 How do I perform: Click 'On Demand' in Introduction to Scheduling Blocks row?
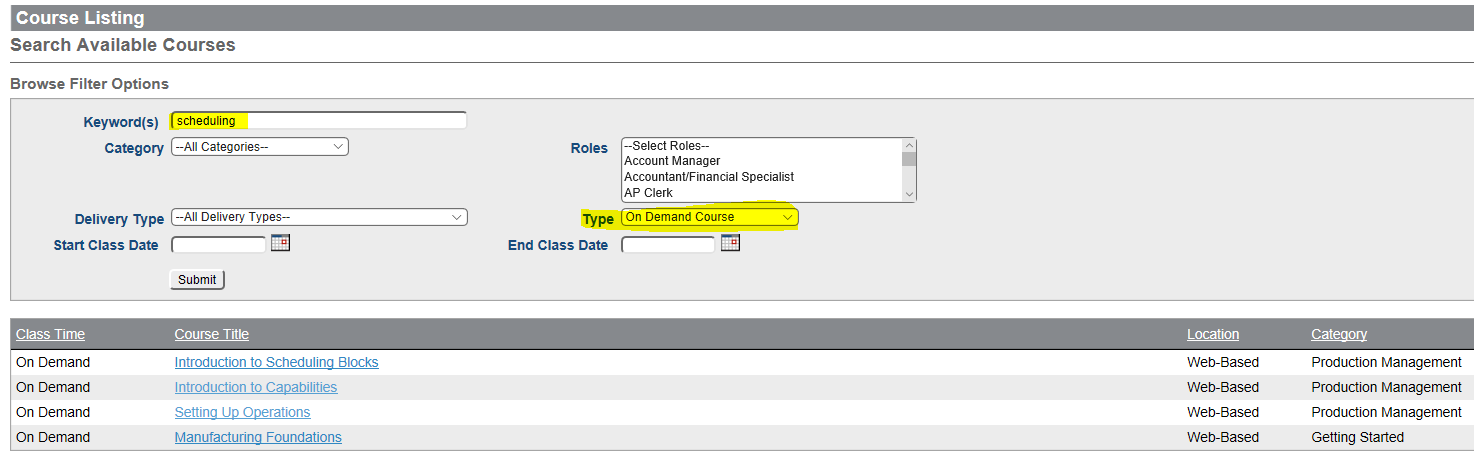[53, 362]
